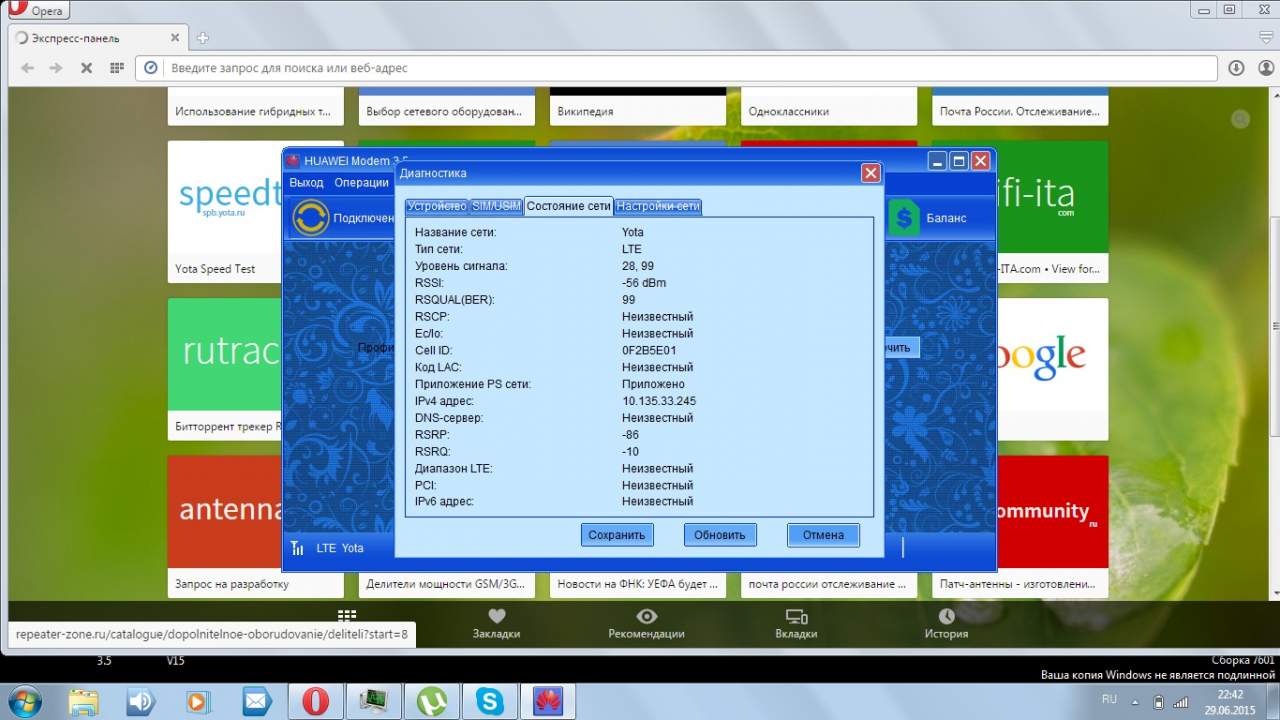Open the Википедия speed dial tile
Screen dimensions: 1280x720
(x=638, y=106)
